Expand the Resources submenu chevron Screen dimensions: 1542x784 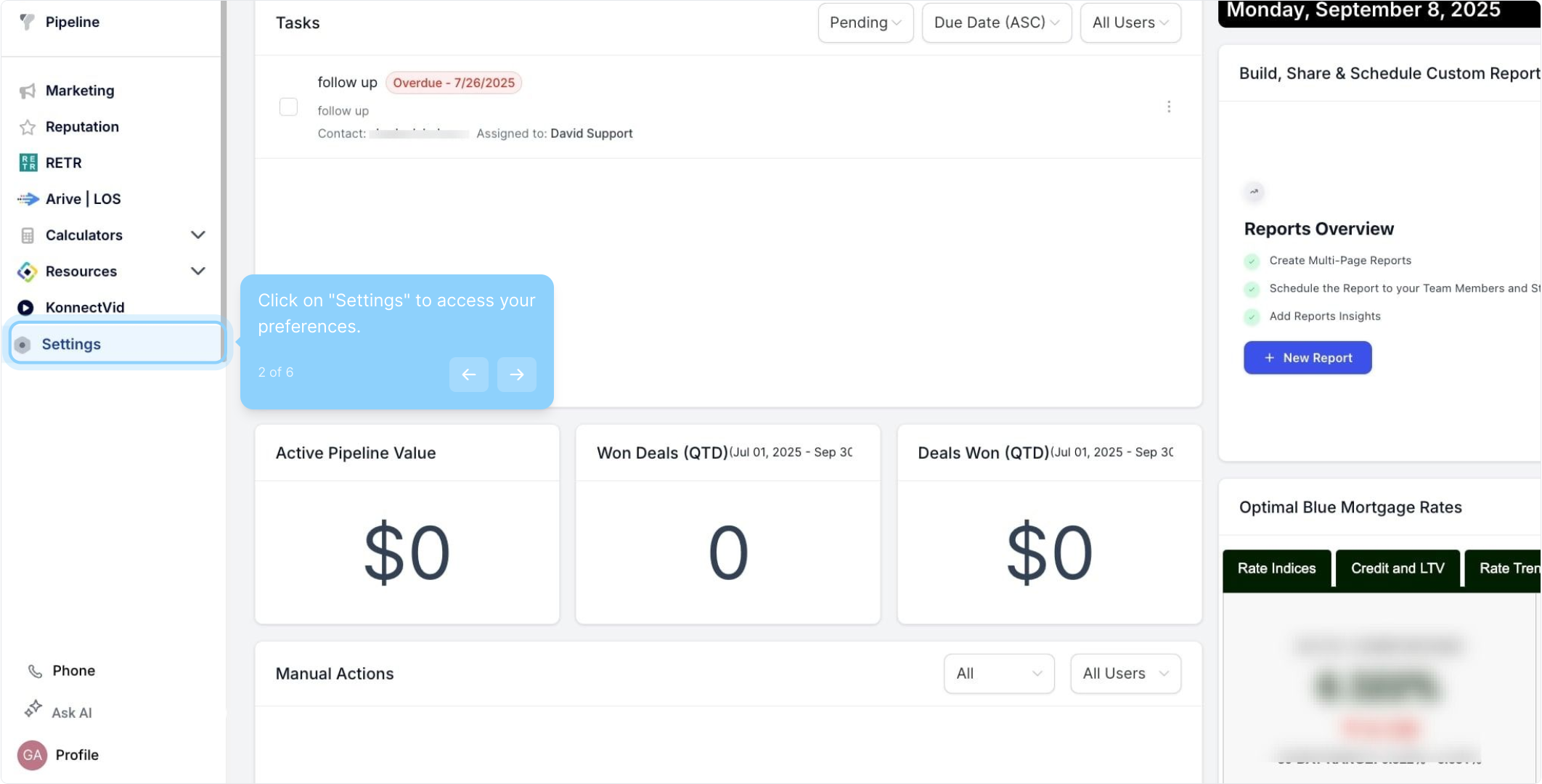tap(197, 271)
